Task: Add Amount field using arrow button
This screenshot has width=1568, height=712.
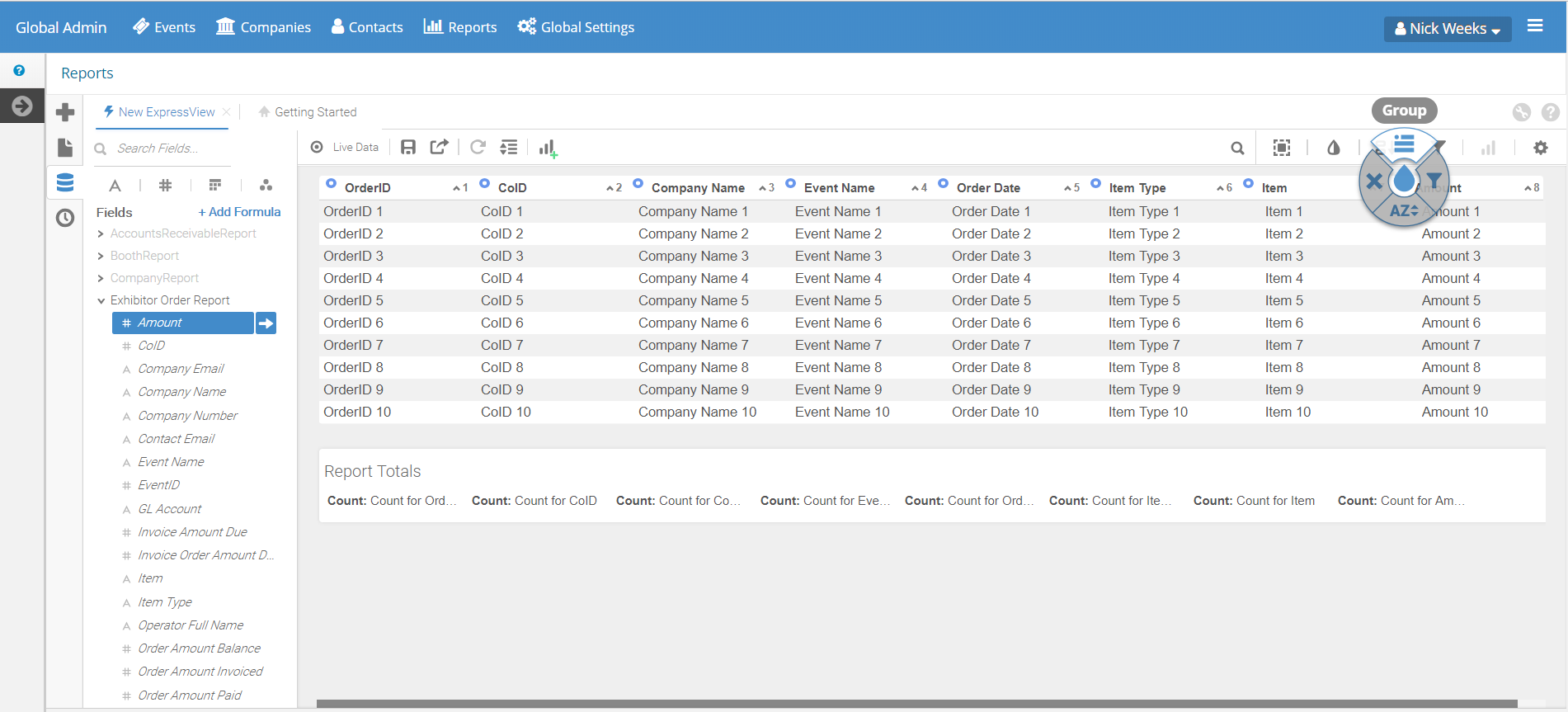Action: pyautogui.click(x=266, y=323)
